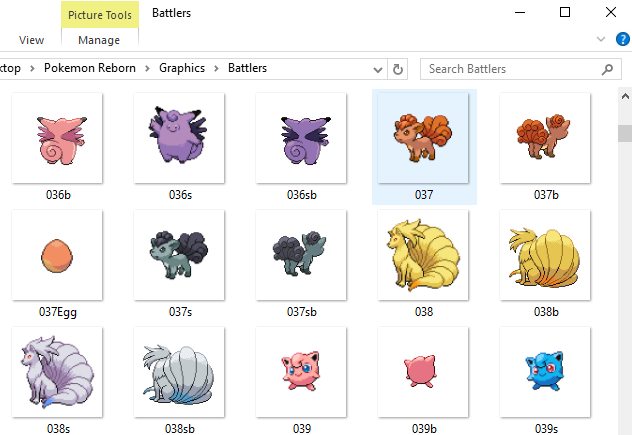
Task: Minimize the Battlers window
Action: coord(520,12)
